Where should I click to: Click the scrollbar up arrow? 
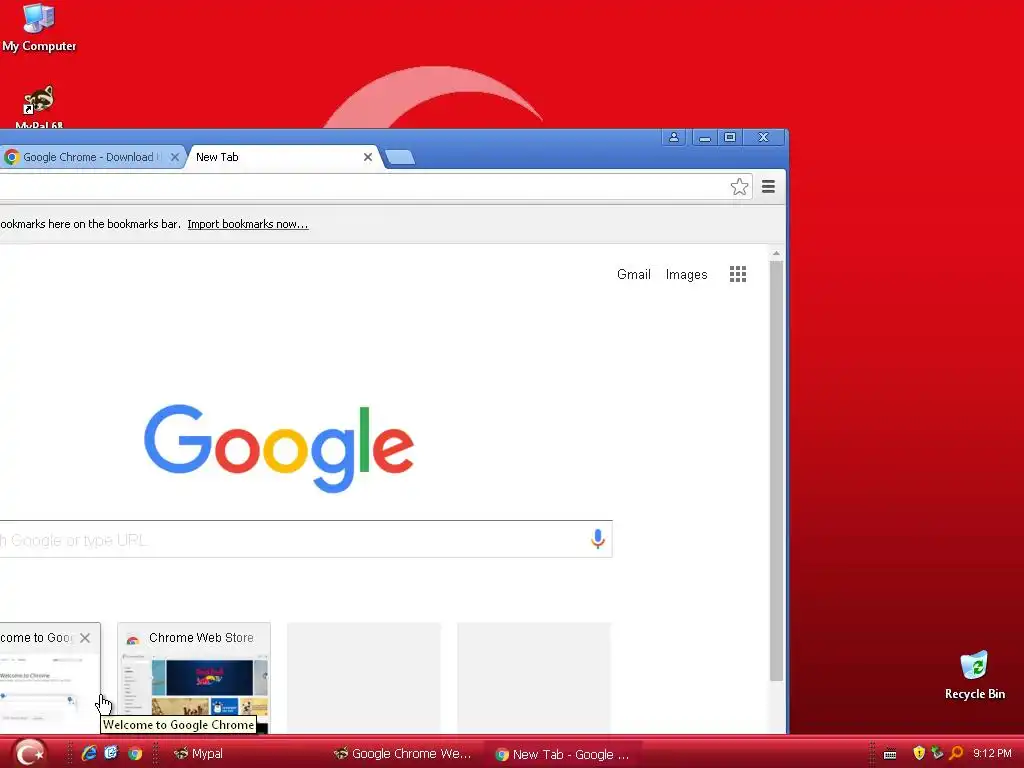click(x=776, y=253)
